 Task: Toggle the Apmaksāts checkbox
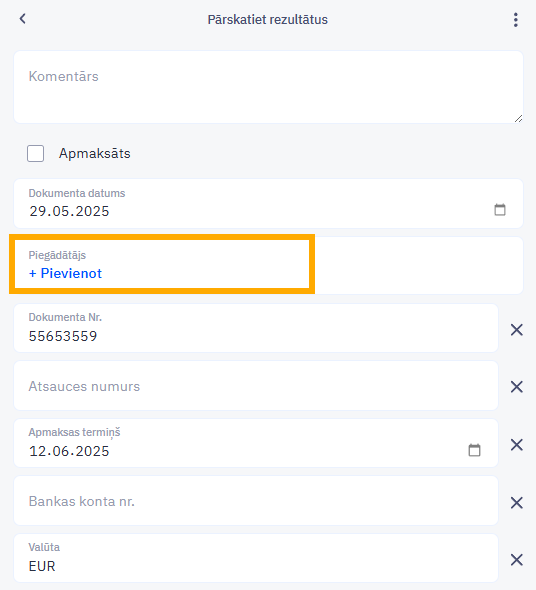point(35,154)
